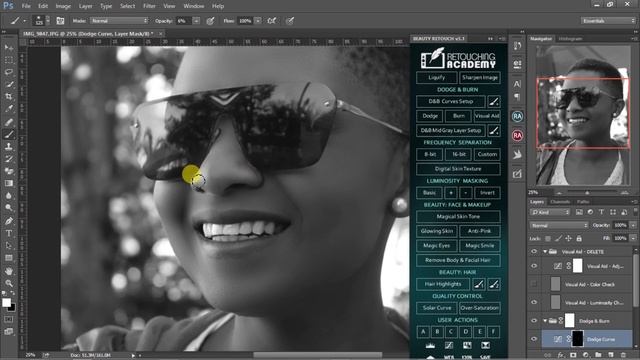Open the Opacity slider dropdown in options bar

(x=196, y=20)
